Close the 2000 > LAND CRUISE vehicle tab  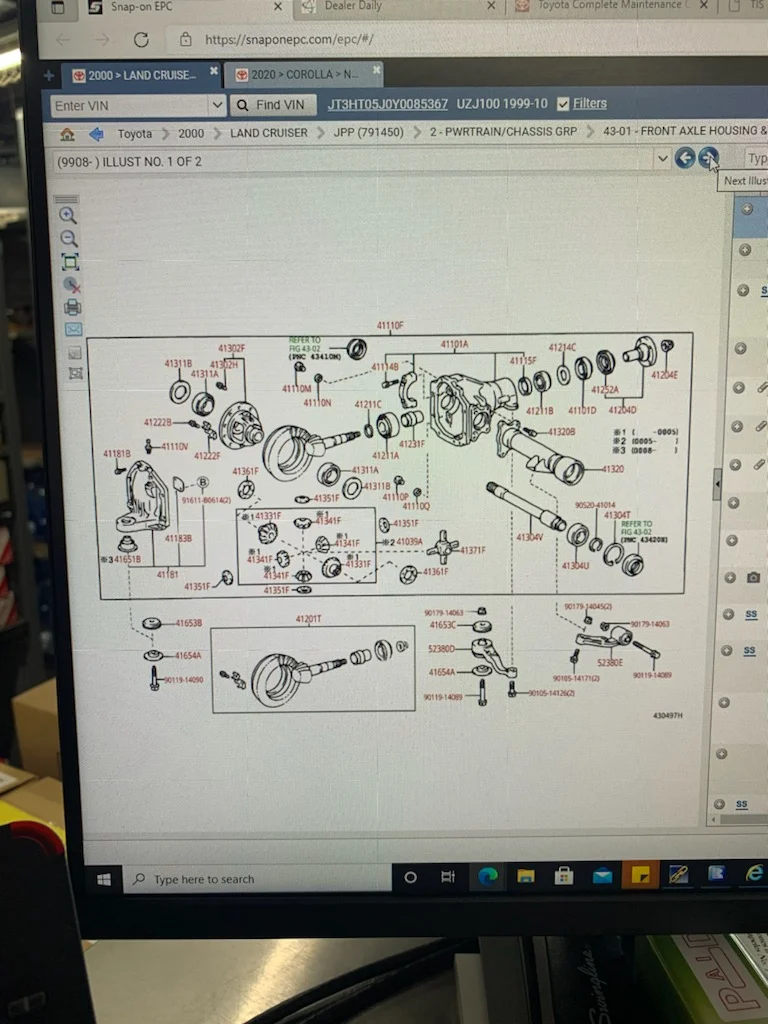pos(214,71)
